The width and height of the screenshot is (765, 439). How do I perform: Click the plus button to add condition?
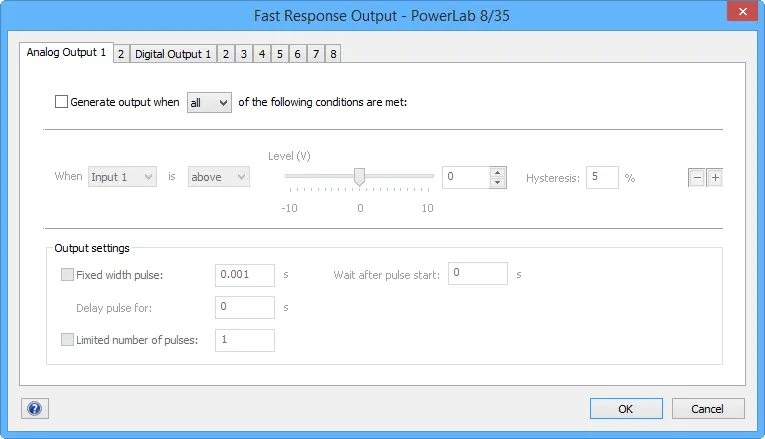click(x=714, y=177)
